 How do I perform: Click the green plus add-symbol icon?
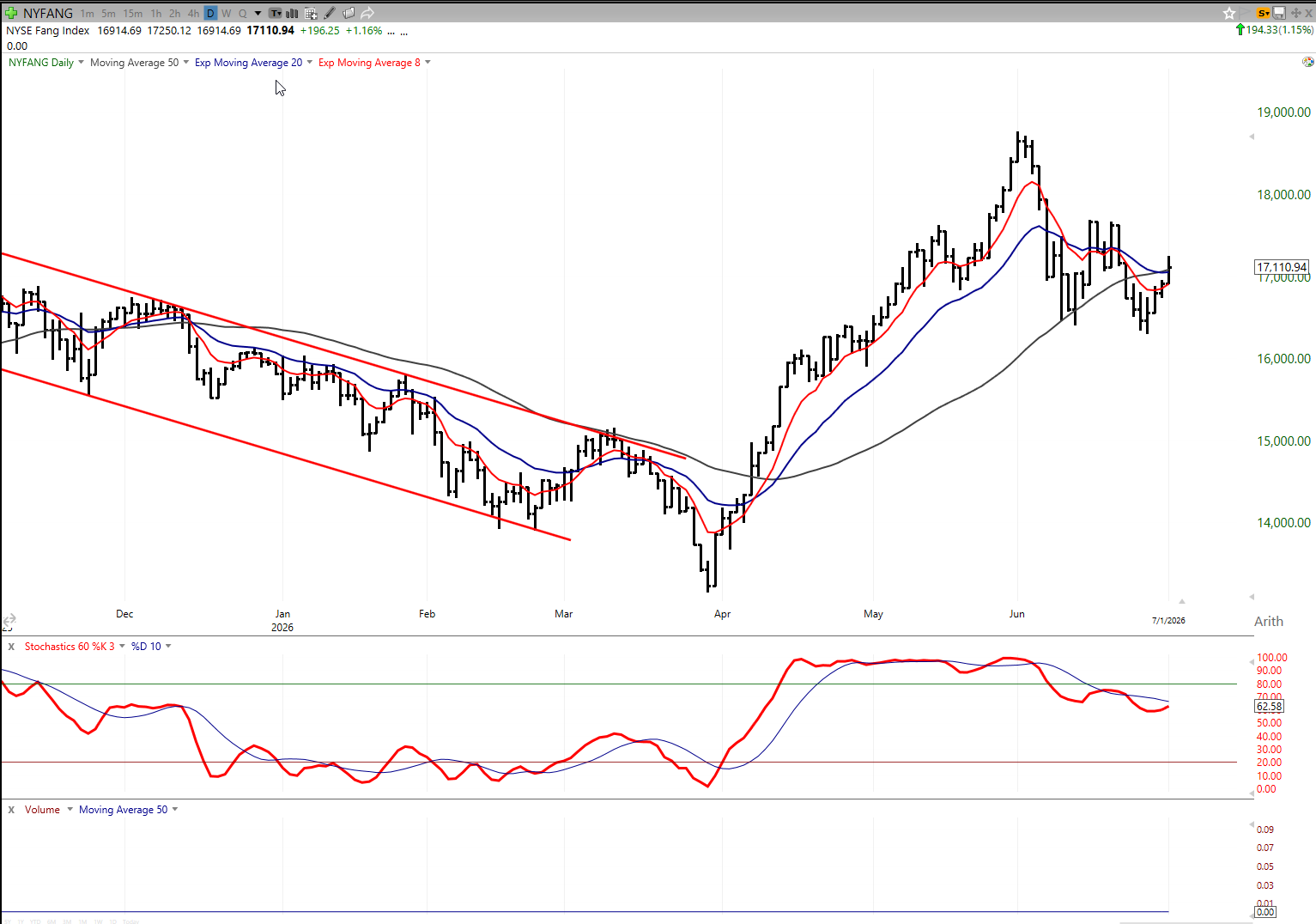coord(11,13)
